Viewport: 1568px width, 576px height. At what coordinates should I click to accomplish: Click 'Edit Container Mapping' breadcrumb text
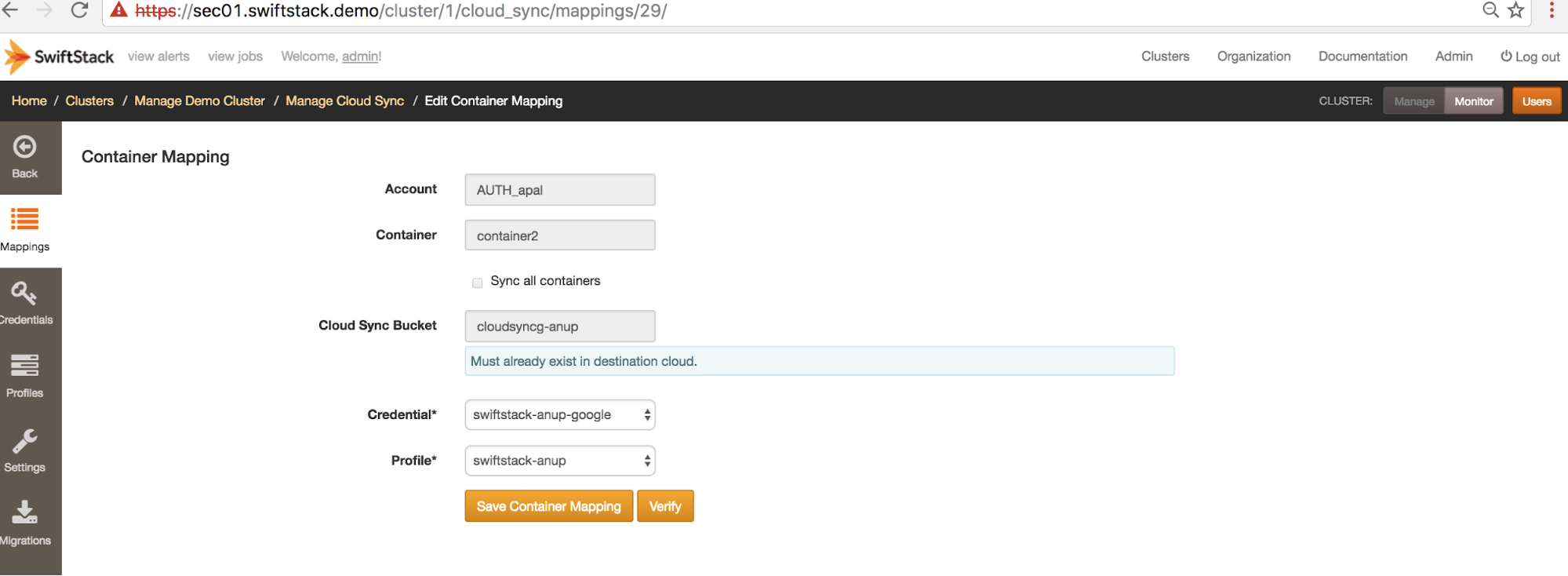point(493,100)
